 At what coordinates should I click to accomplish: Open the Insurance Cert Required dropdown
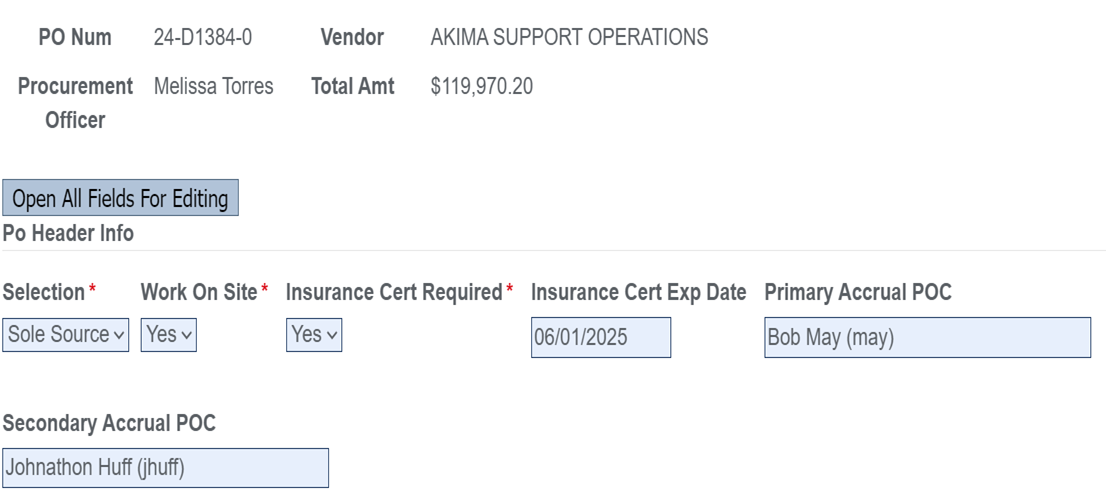[x=314, y=334]
